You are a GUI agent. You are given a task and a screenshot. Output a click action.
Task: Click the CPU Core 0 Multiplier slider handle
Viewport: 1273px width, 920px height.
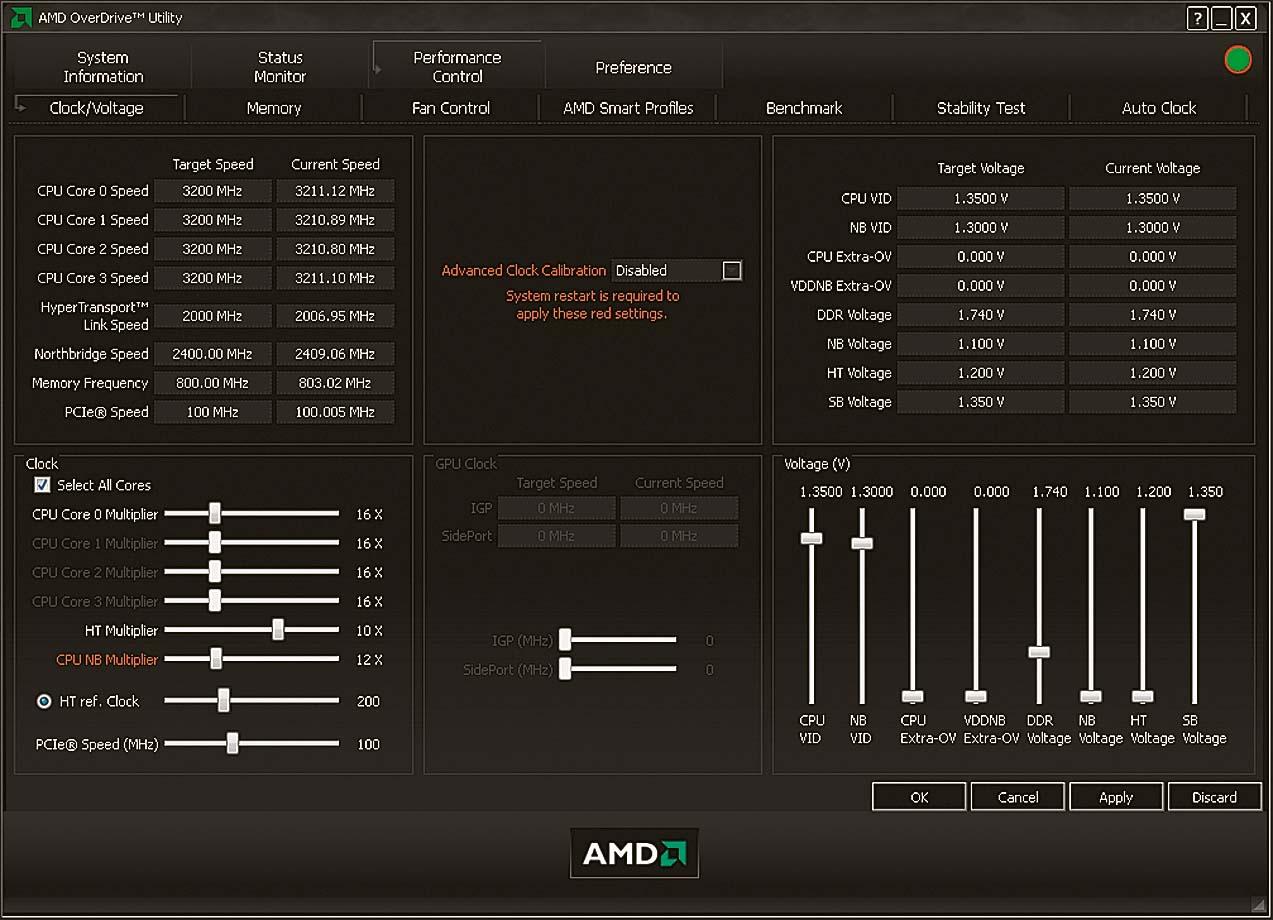pos(214,514)
